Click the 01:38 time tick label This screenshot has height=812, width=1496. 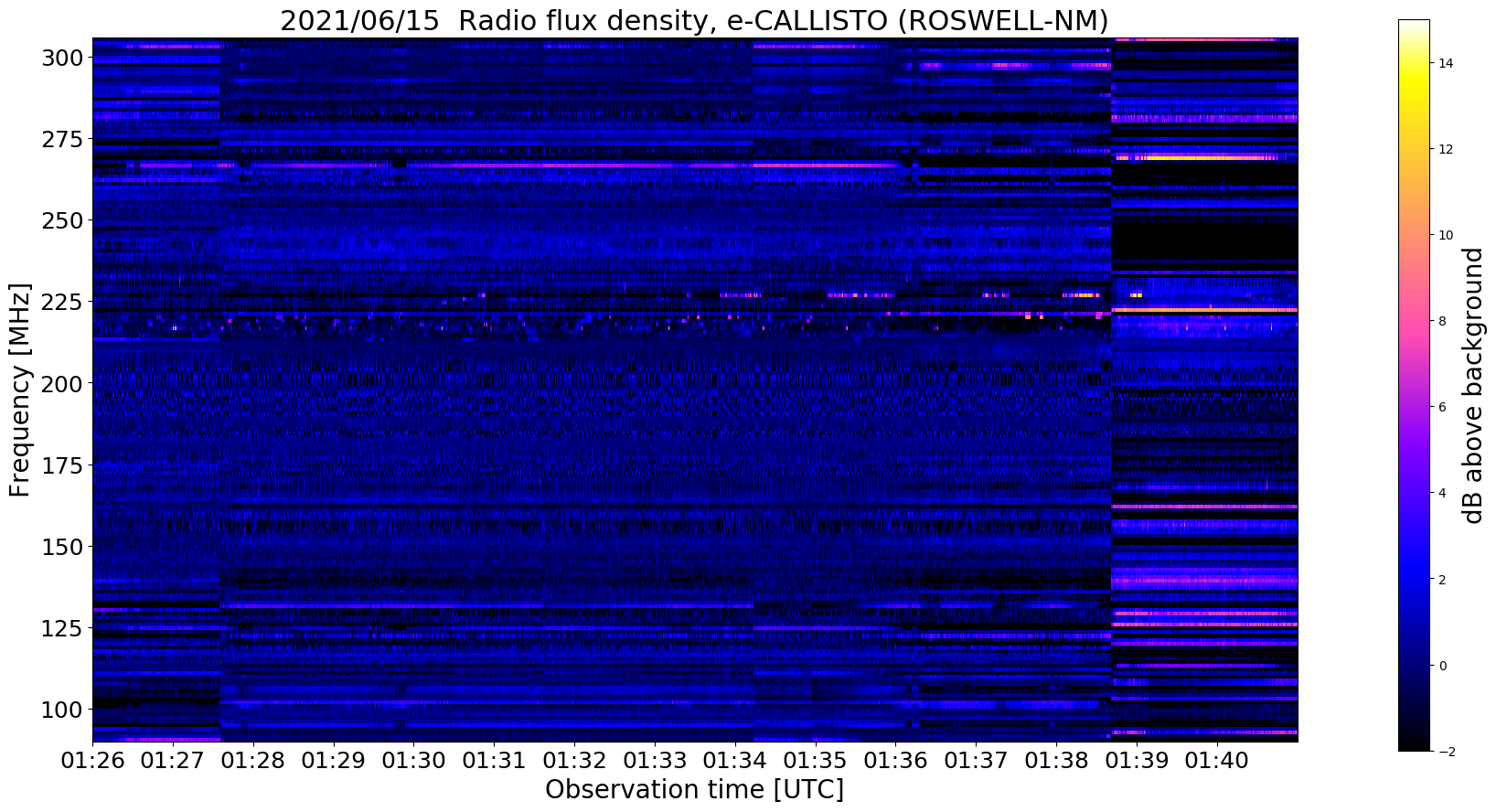(x=1056, y=760)
